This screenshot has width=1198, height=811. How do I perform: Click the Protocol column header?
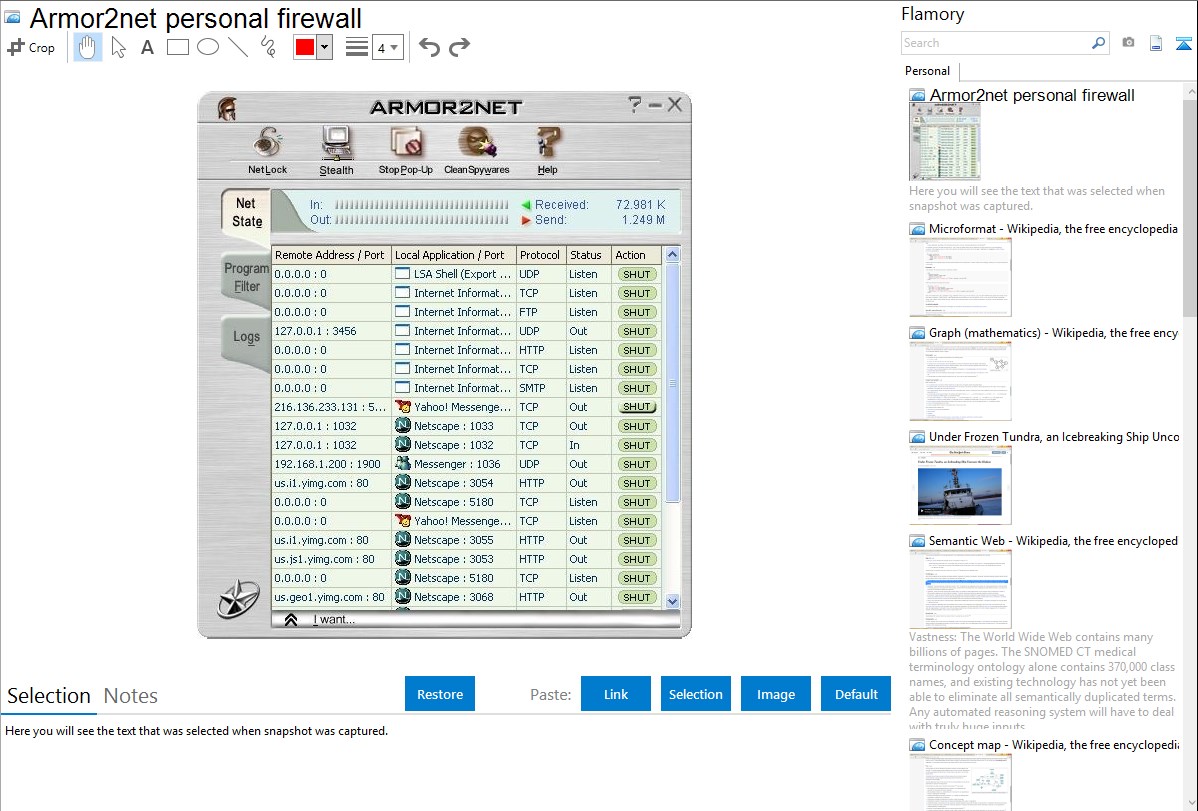[540, 255]
